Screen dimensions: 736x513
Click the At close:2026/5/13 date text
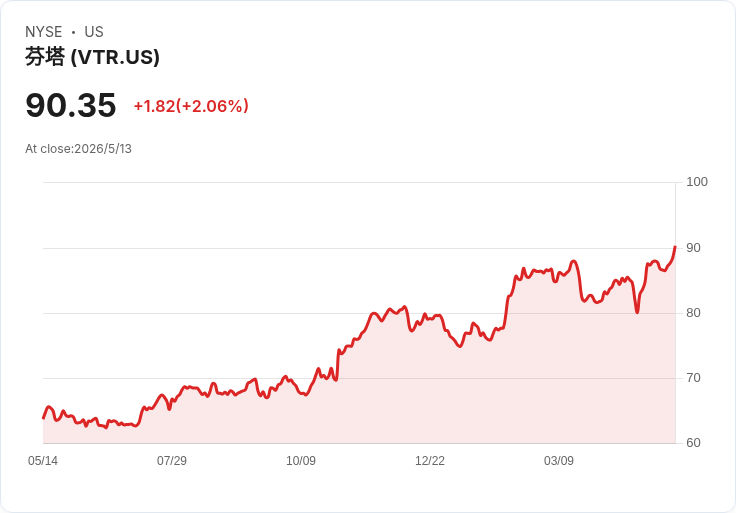click(78, 149)
